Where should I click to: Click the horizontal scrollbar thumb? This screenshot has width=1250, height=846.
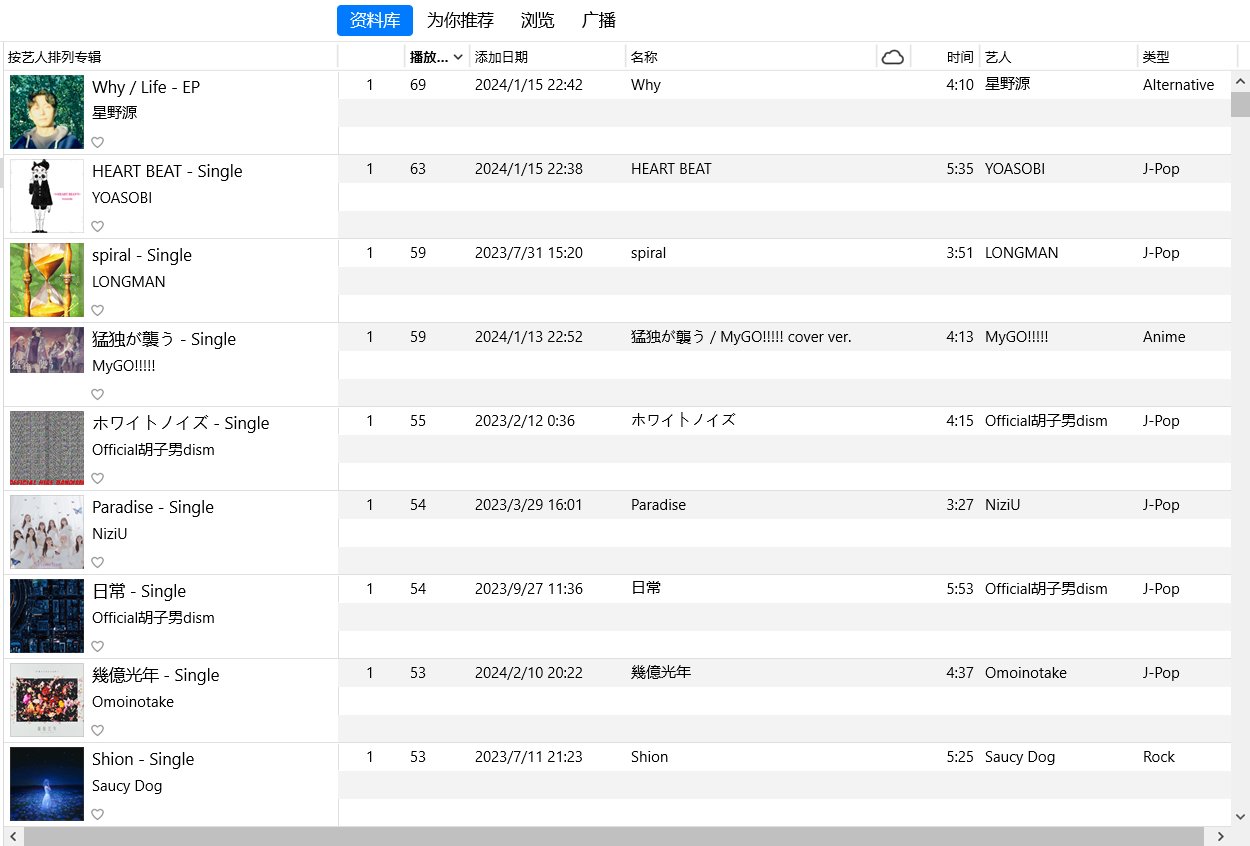614,836
